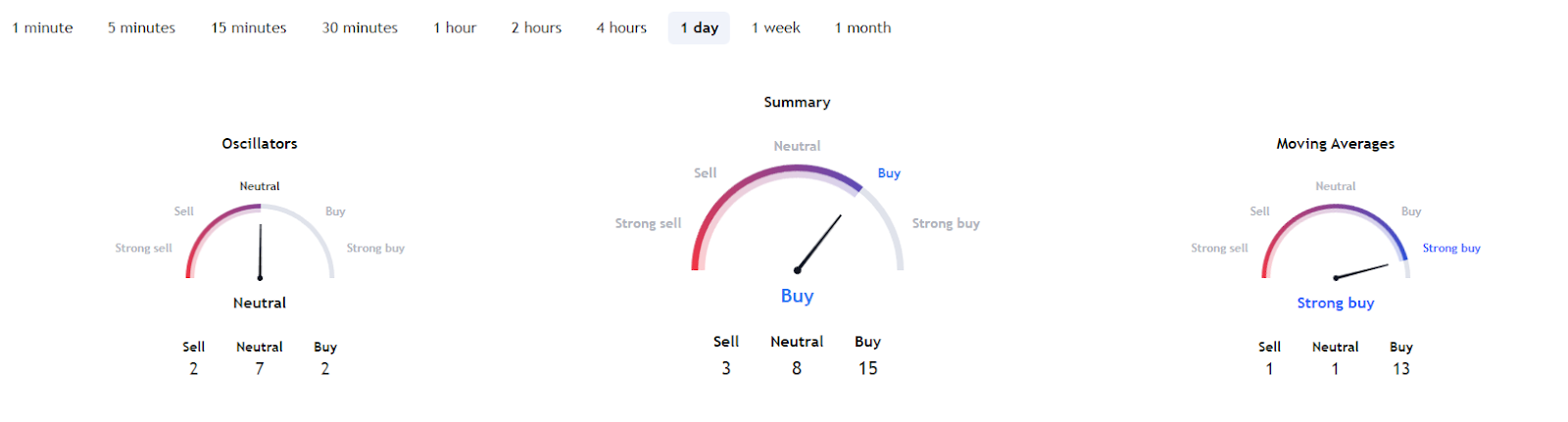Click the blue Buy result under Summary
Screen dimensions: 1568x422
click(x=797, y=296)
